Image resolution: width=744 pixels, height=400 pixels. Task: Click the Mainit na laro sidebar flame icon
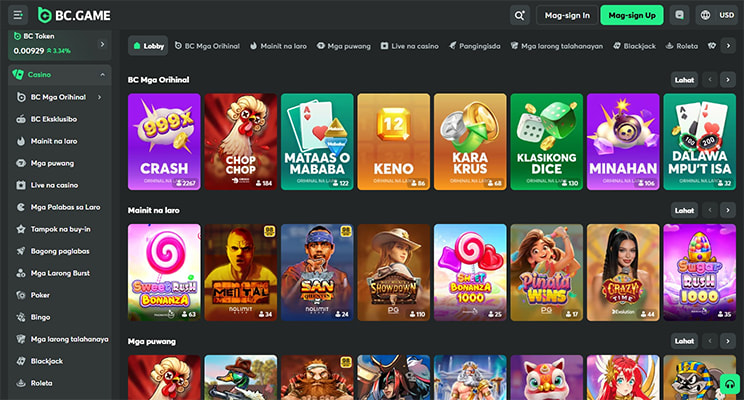[21, 141]
